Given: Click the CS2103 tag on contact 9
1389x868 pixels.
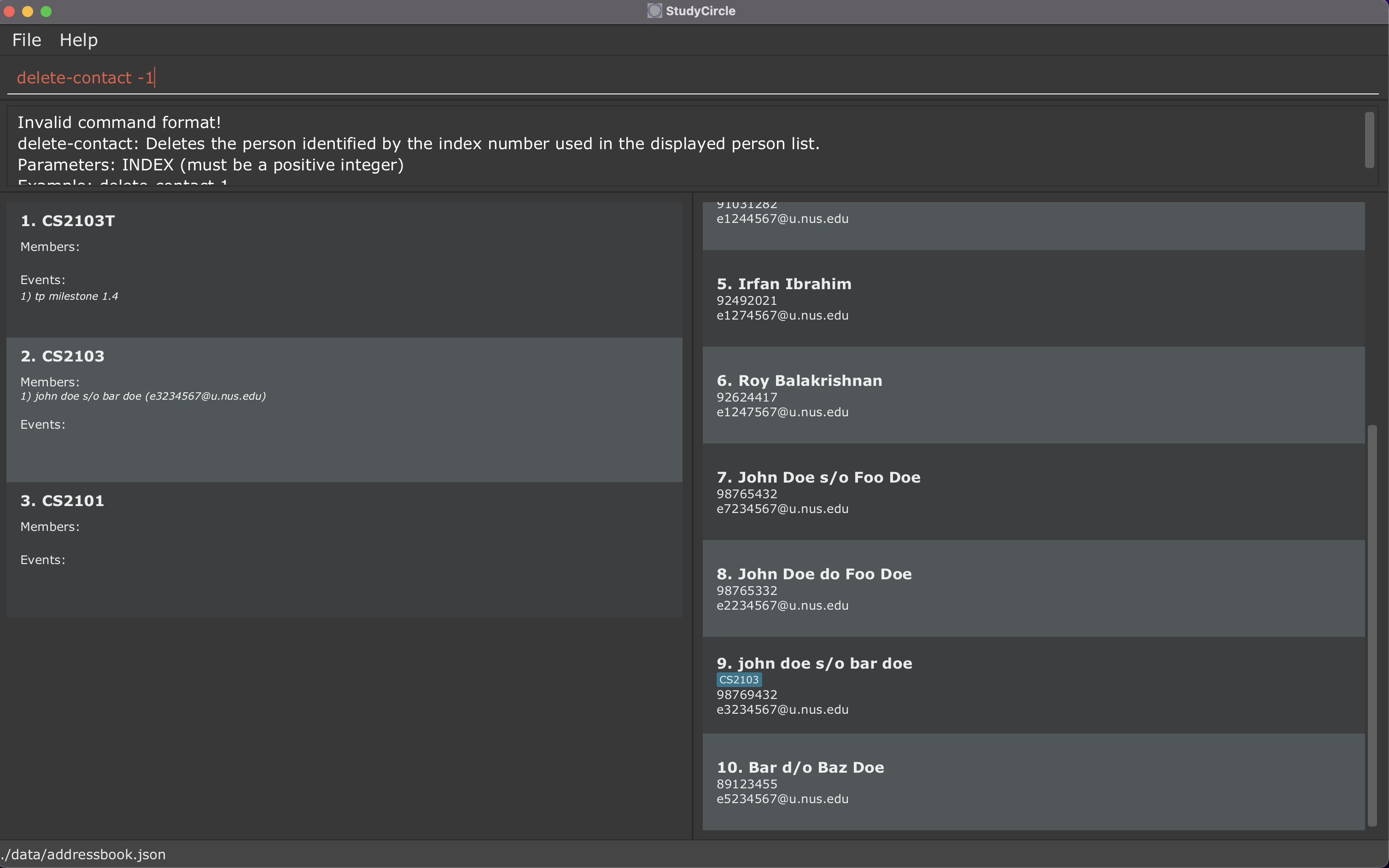Looking at the screenshot, I should click(739, 680).
